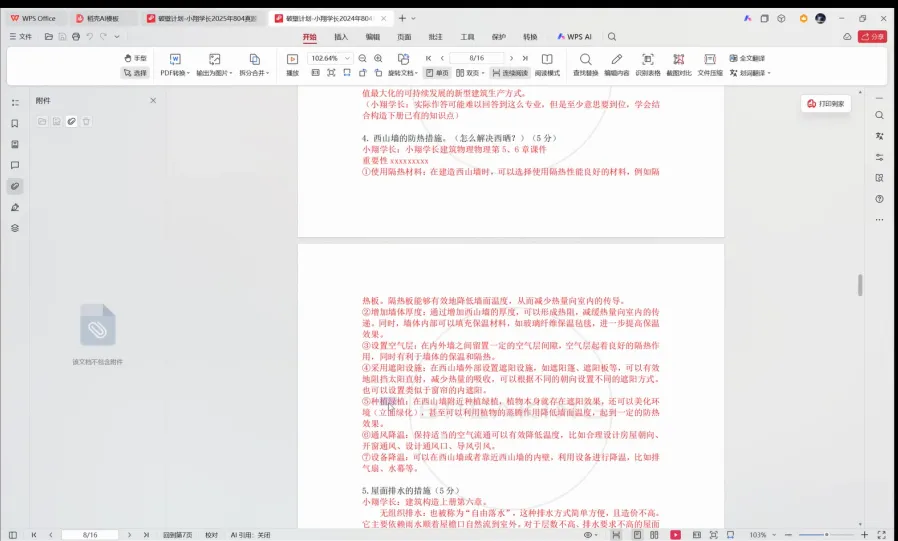Viewport: 898px width, 541px height.
Task: Open signature pen panel in left sidebar
Action: 15,207
